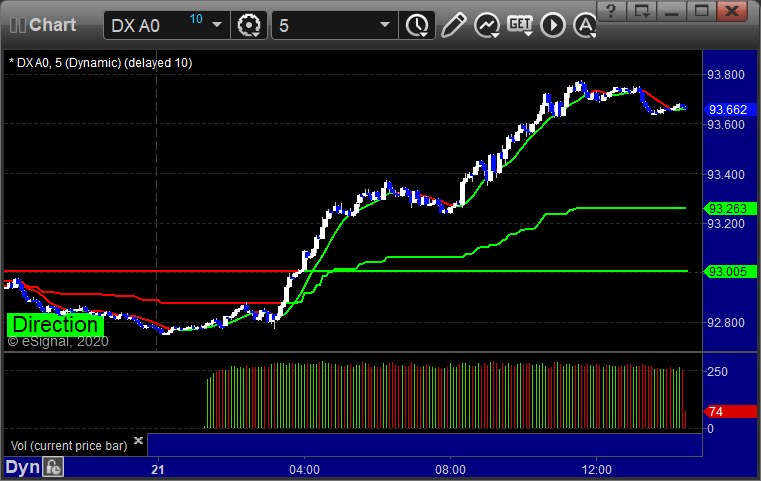
Task: Click the Vol (current price bar) label
Action: (69, 446)
